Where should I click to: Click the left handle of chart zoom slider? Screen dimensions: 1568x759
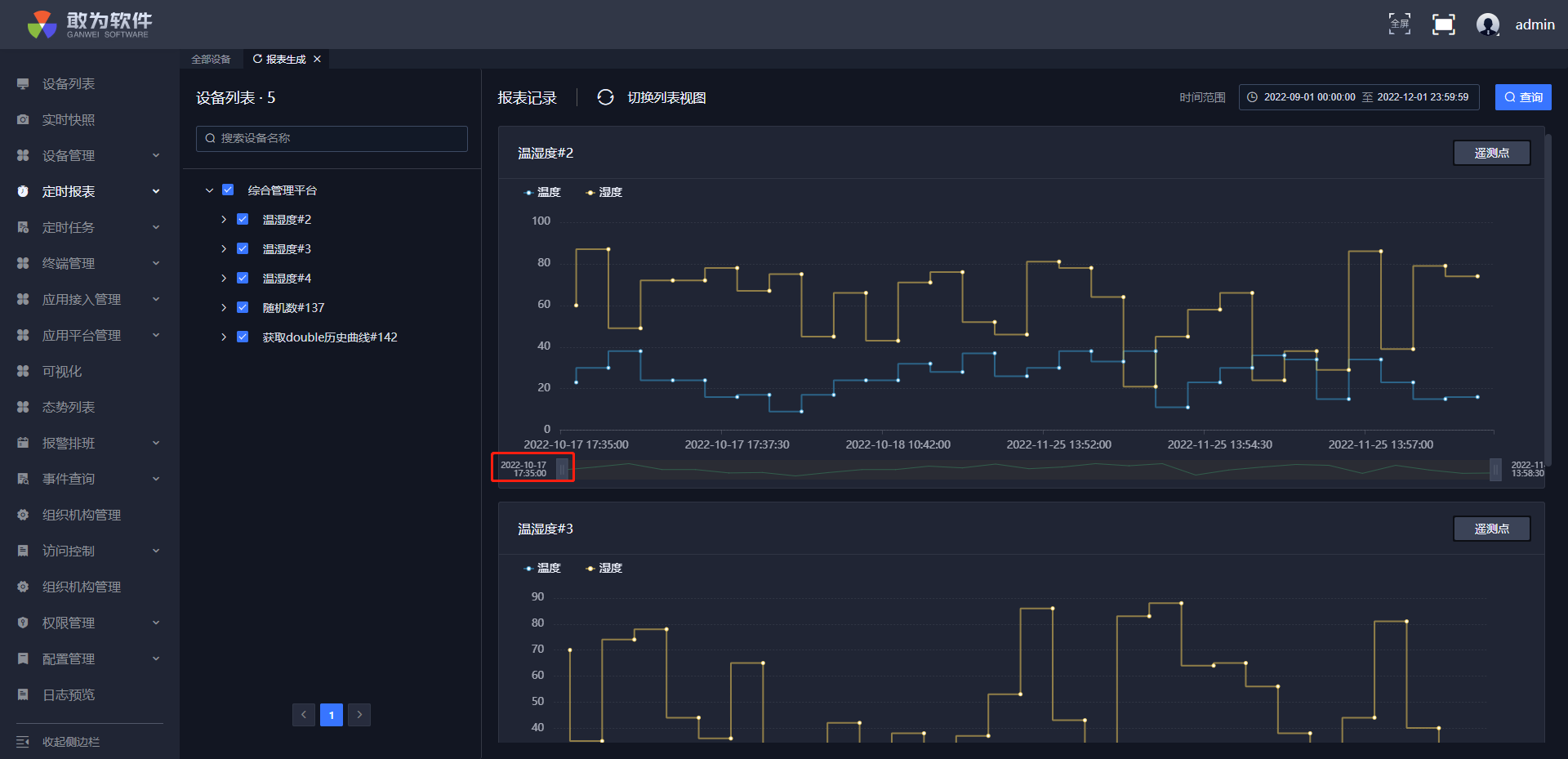[x=562, y=469]
